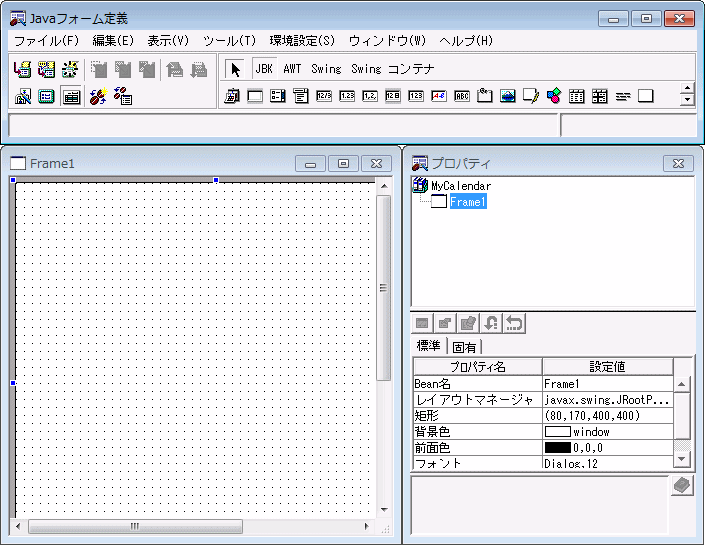
Task: Open the ツール(T) menu
Action: tap(229, 41)
